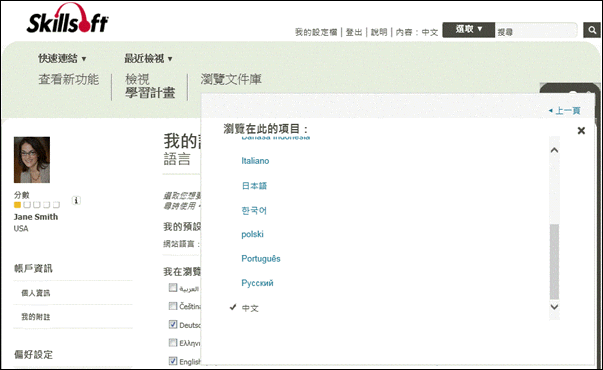Click the 帳戶資訊 sidebar heading
This screenshot has height=370, width=603.
coord(33,268)
